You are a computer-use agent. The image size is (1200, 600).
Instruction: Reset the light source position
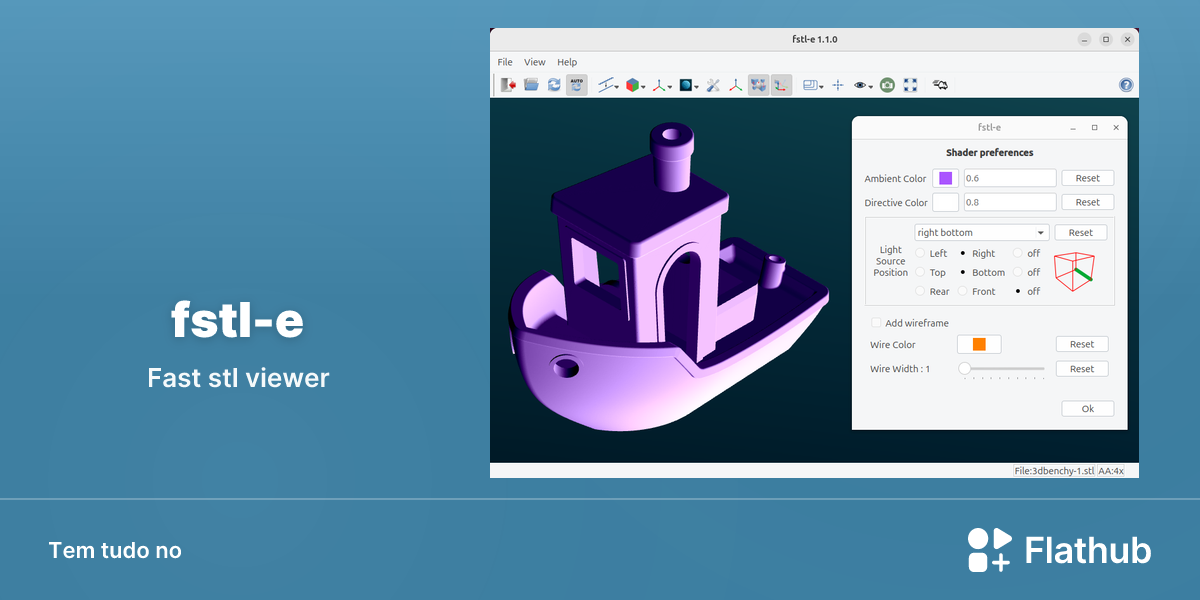click(x=1081, y=232)
